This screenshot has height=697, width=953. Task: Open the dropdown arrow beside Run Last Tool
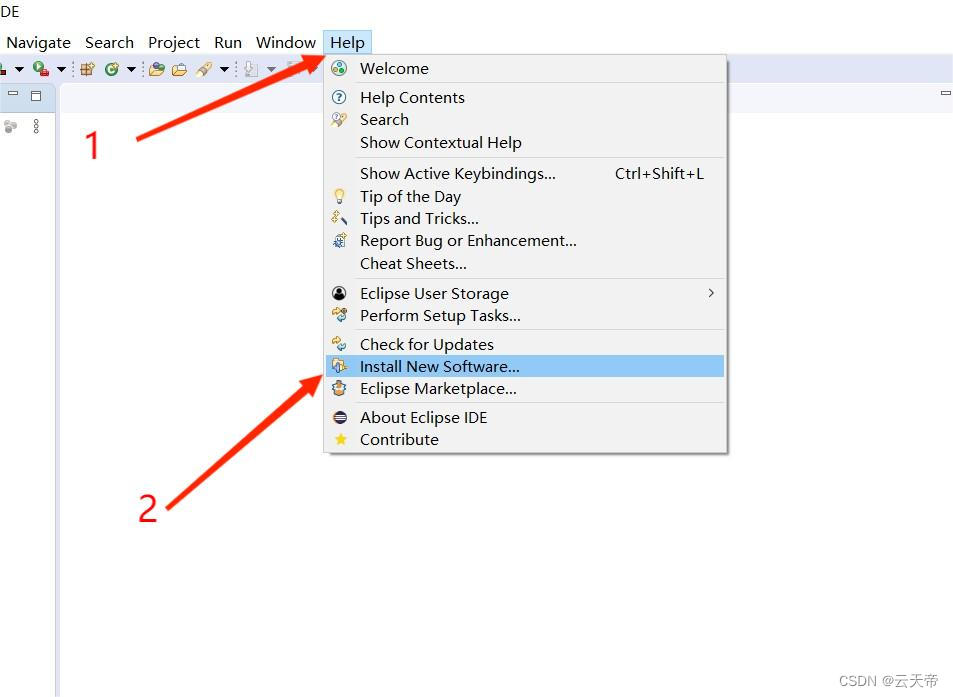tap(61, 69)
